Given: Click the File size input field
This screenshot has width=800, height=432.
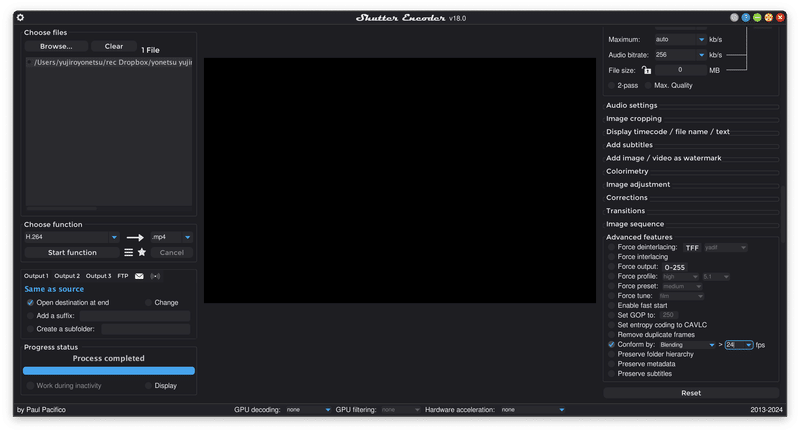Looking at the screenshot, I should point(680,70).
